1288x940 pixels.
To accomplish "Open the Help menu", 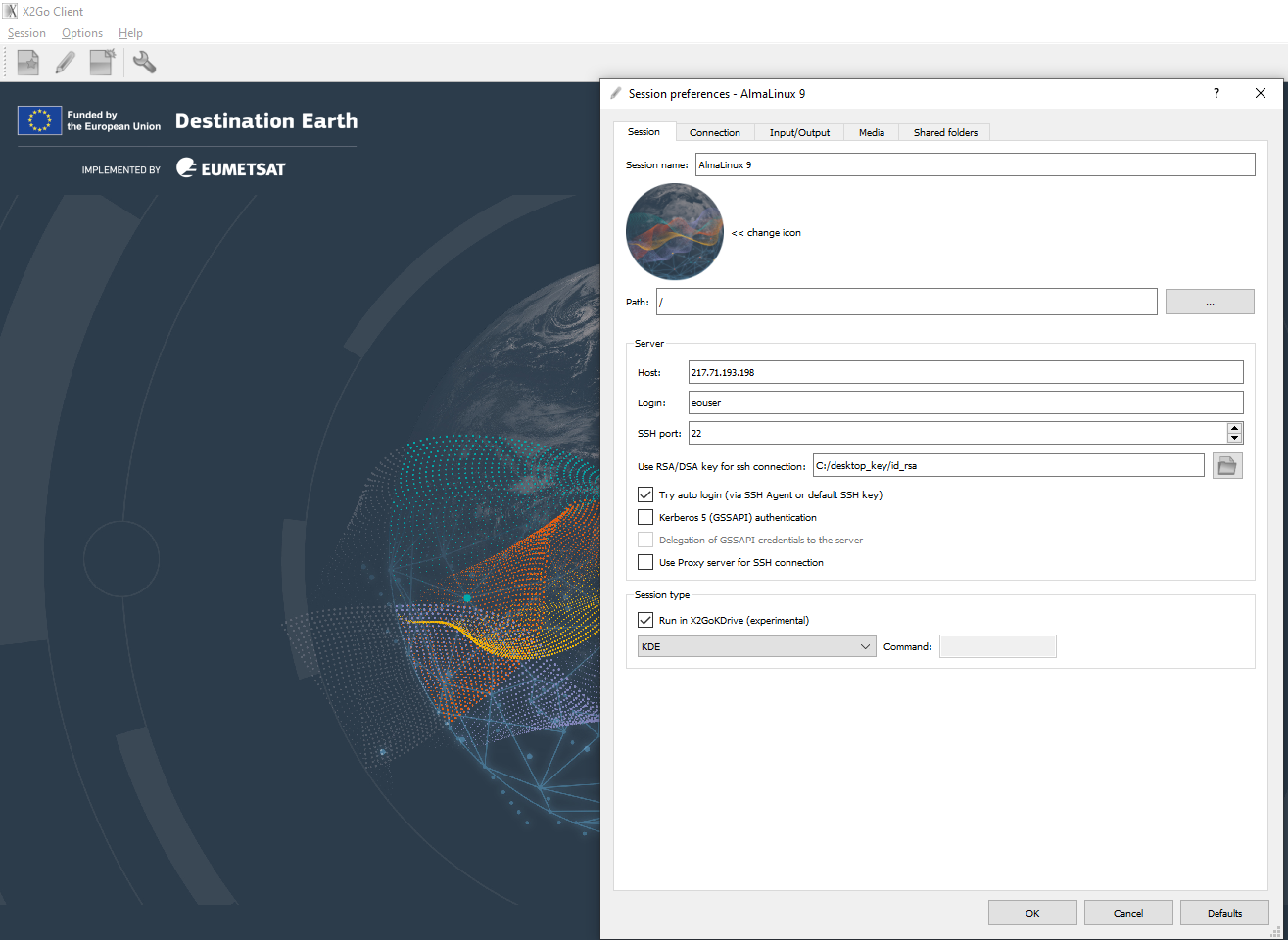I will coord(130,33).
